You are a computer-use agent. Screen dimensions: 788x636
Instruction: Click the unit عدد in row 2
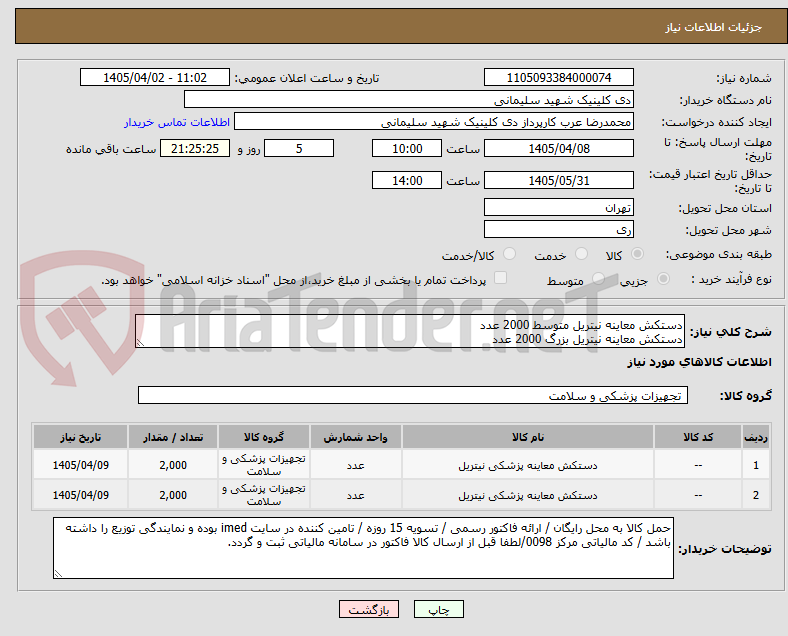click(x=356, y=495)
